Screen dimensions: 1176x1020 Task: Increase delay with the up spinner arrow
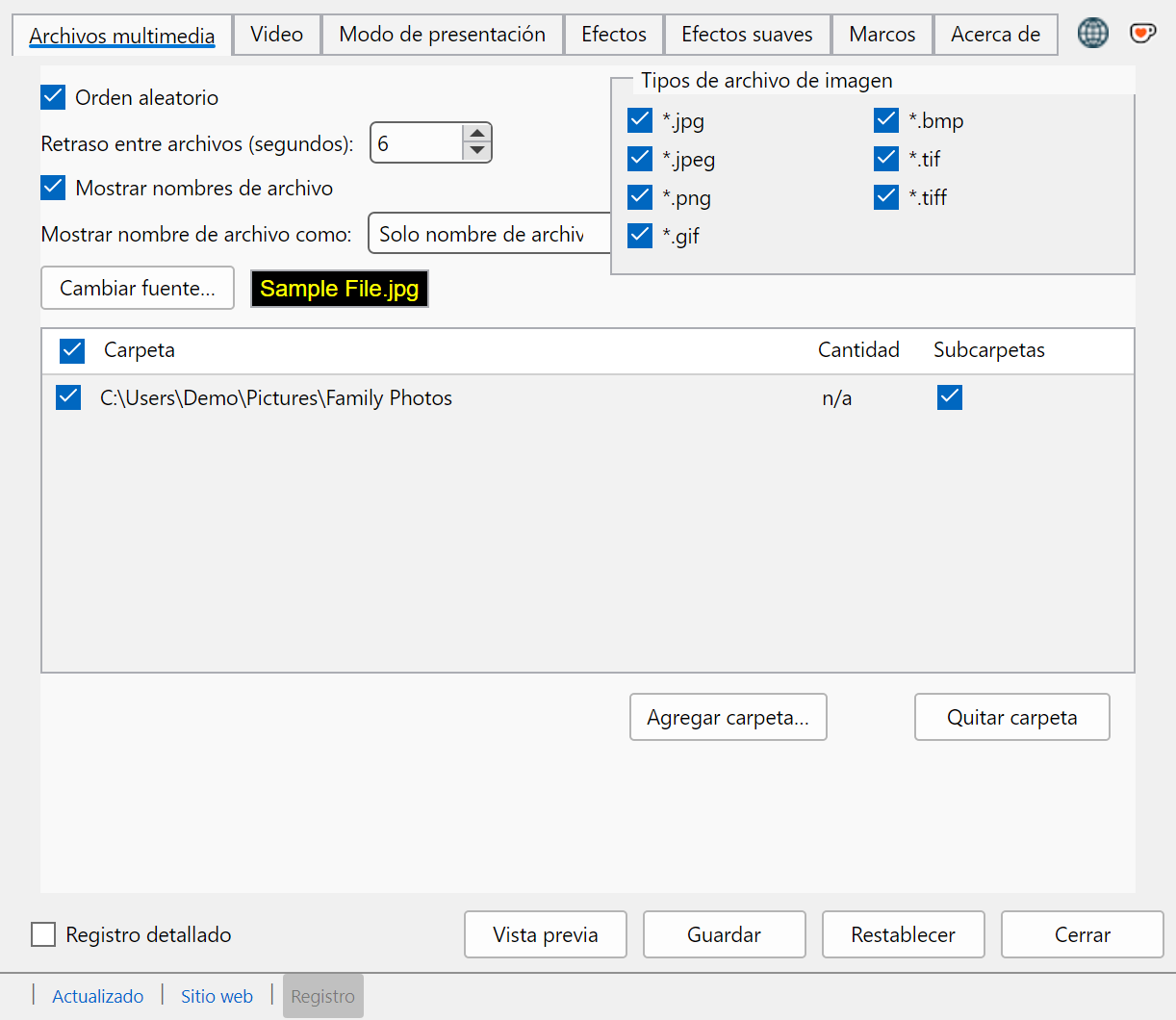click(477, 134)
